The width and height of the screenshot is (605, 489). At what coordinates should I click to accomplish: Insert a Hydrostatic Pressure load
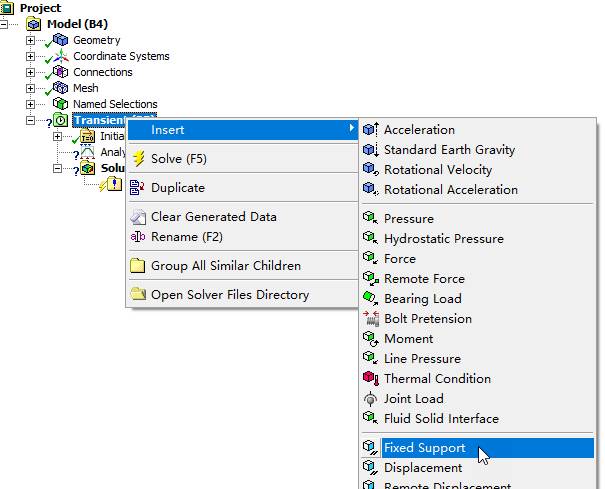(x=443, y=239)
